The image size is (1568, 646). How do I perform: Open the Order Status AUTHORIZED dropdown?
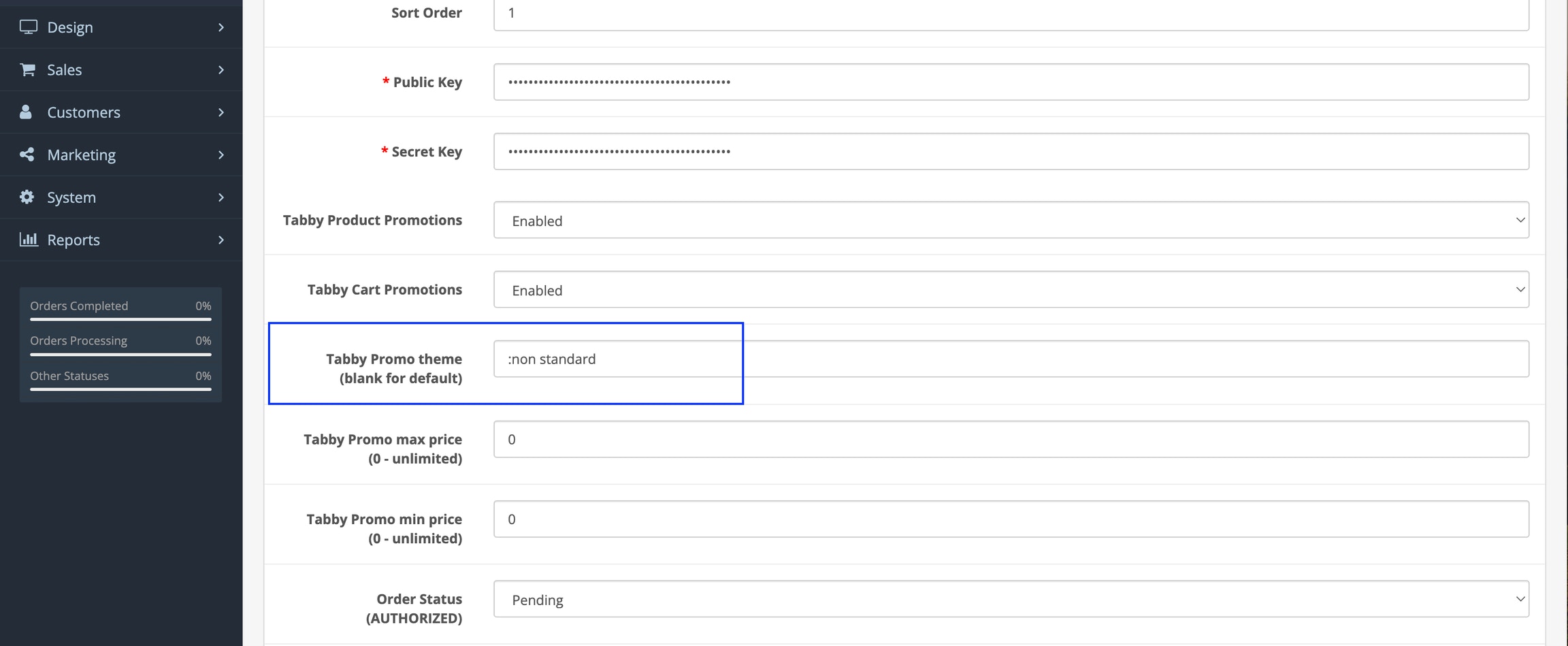(x=1011, y=599)
